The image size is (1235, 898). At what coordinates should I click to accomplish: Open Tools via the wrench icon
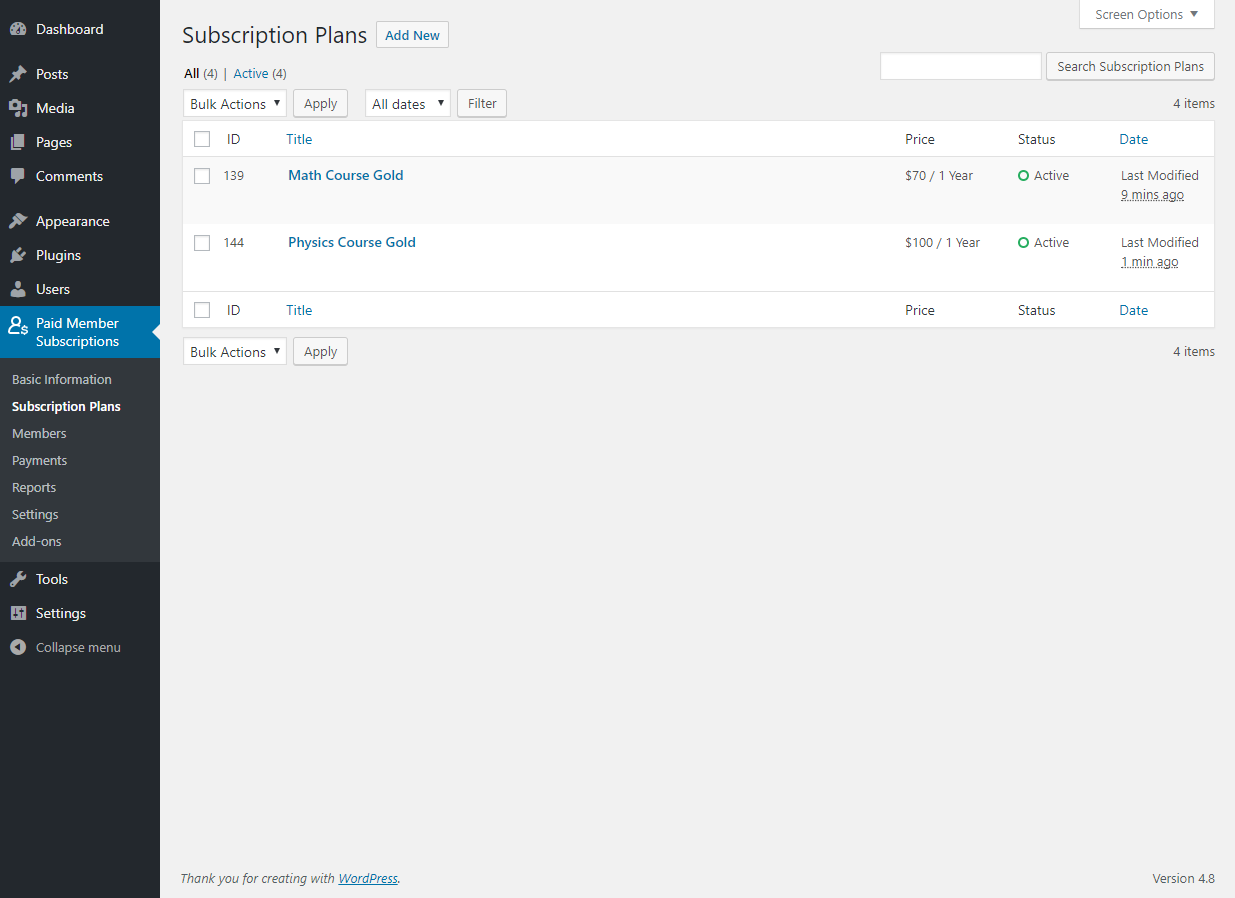[x=20, y=578]
